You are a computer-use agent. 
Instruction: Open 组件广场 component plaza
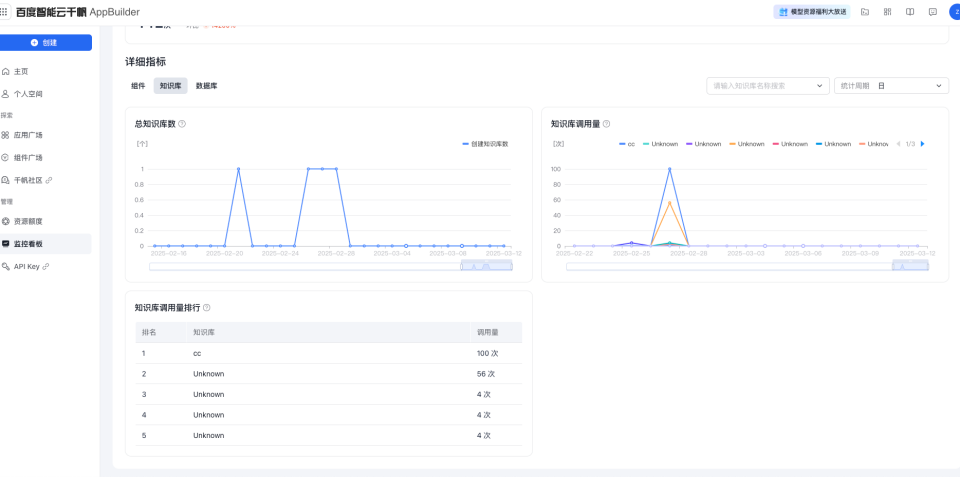click(28, 158)
